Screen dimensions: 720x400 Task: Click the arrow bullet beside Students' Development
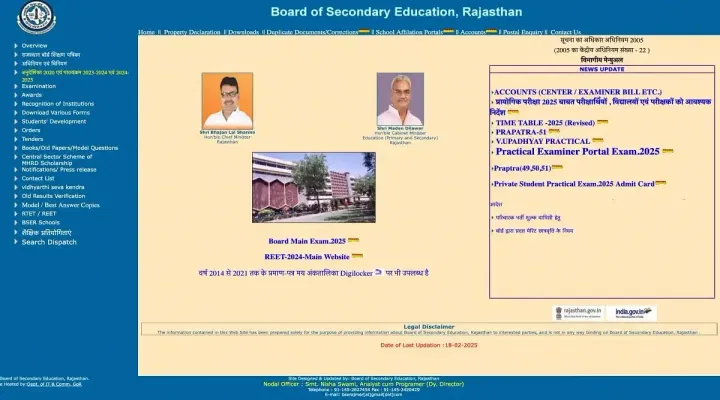(16, 122)
